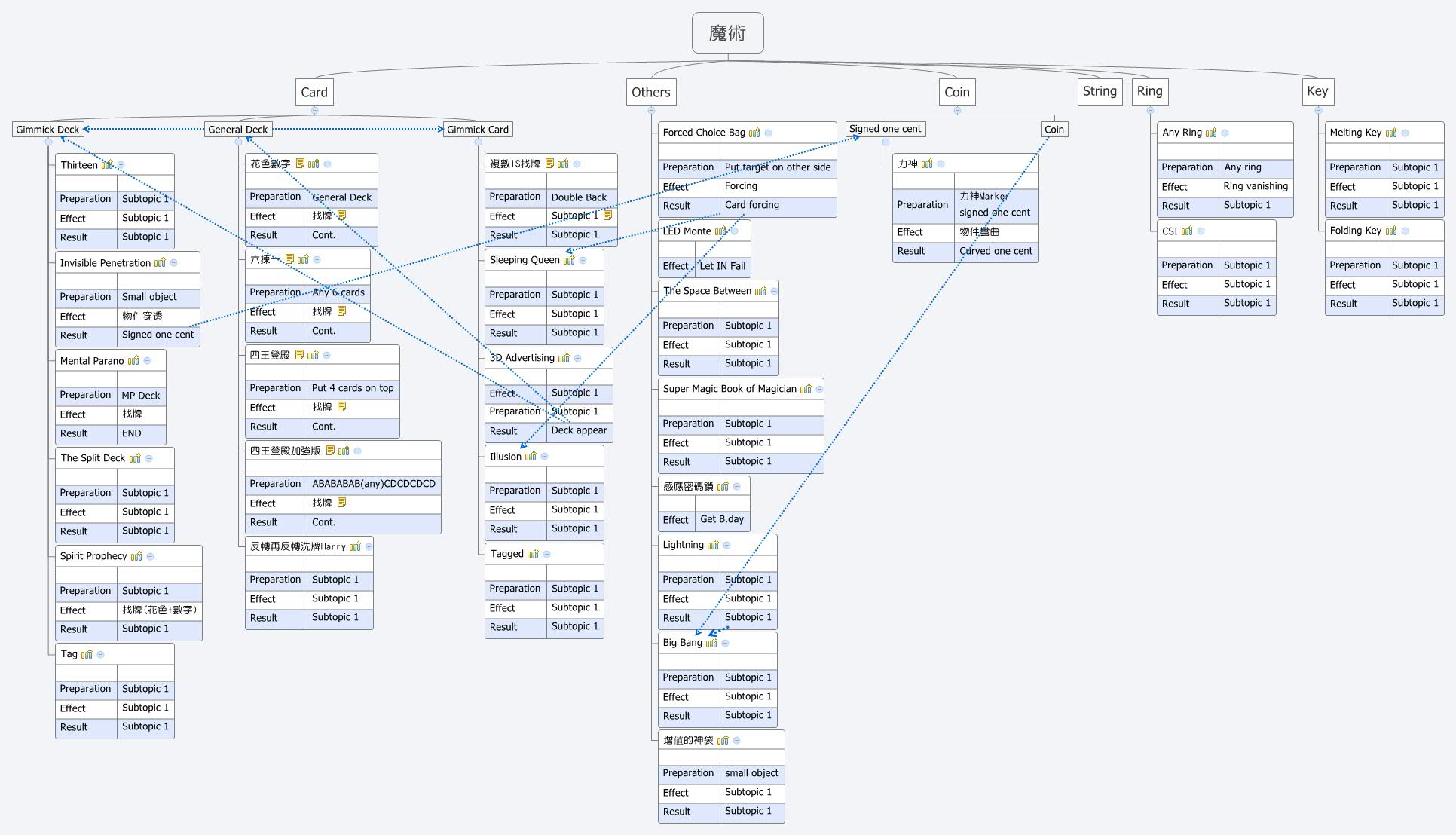Viewport: 1456px width, 835px height.
Task: Open the note icon on 四王登殿 topic
Action: click(300, 356)
